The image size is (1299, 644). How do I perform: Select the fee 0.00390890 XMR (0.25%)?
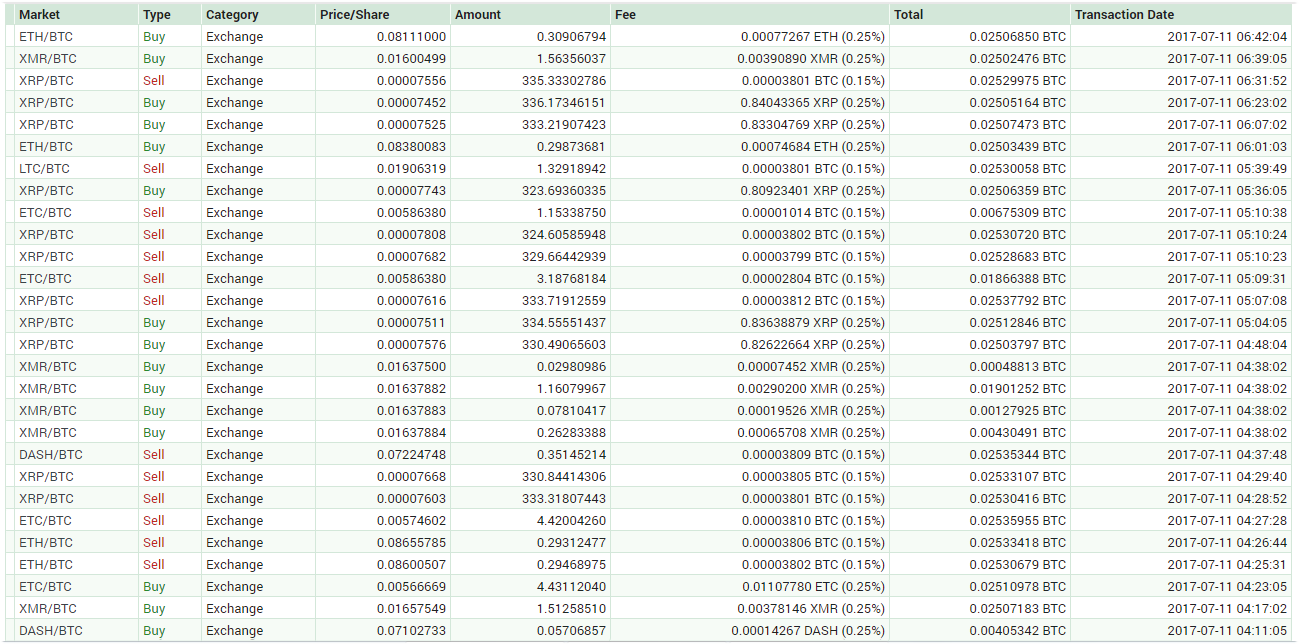coord(812,59)
